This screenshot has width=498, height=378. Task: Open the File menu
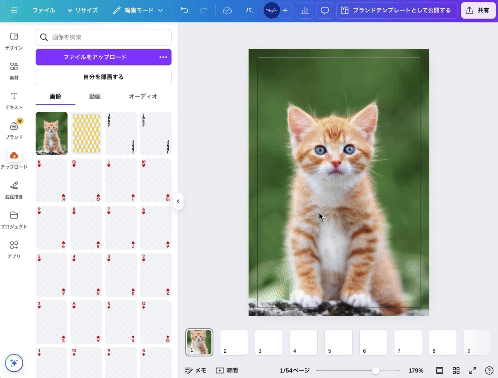click(44, 10)
